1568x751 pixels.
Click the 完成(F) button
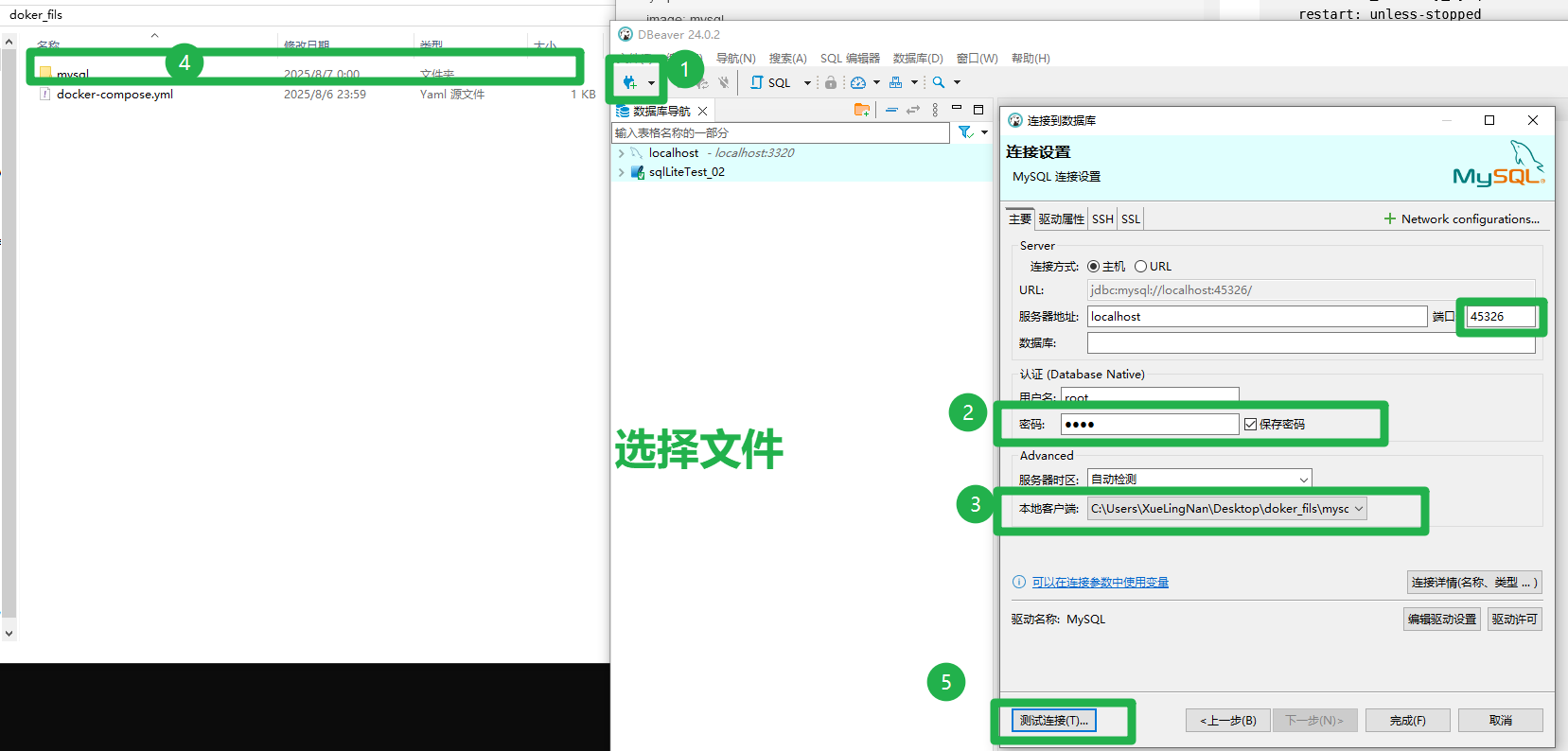tap(1407, 721)
